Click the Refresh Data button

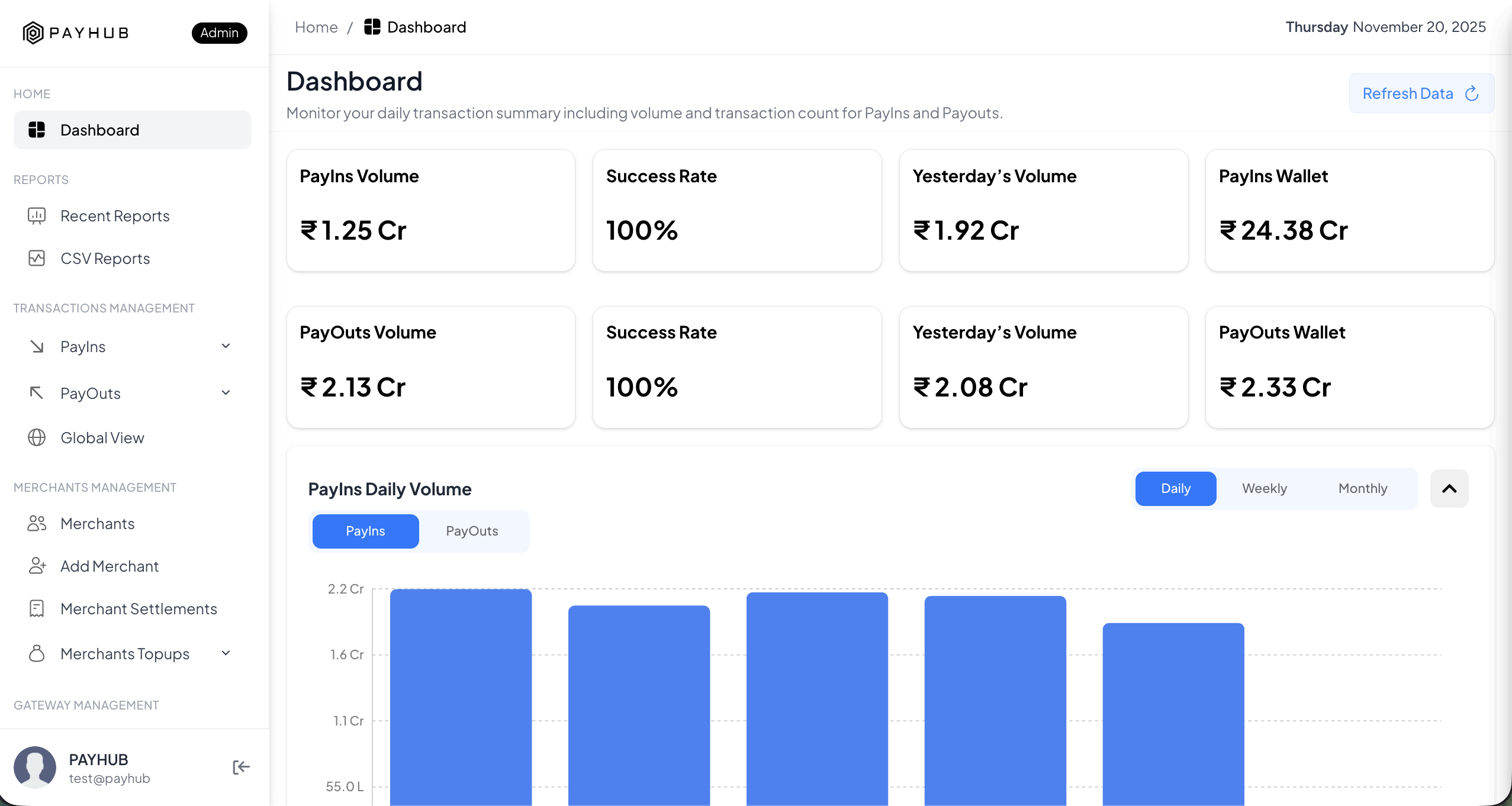[1421, 94]
